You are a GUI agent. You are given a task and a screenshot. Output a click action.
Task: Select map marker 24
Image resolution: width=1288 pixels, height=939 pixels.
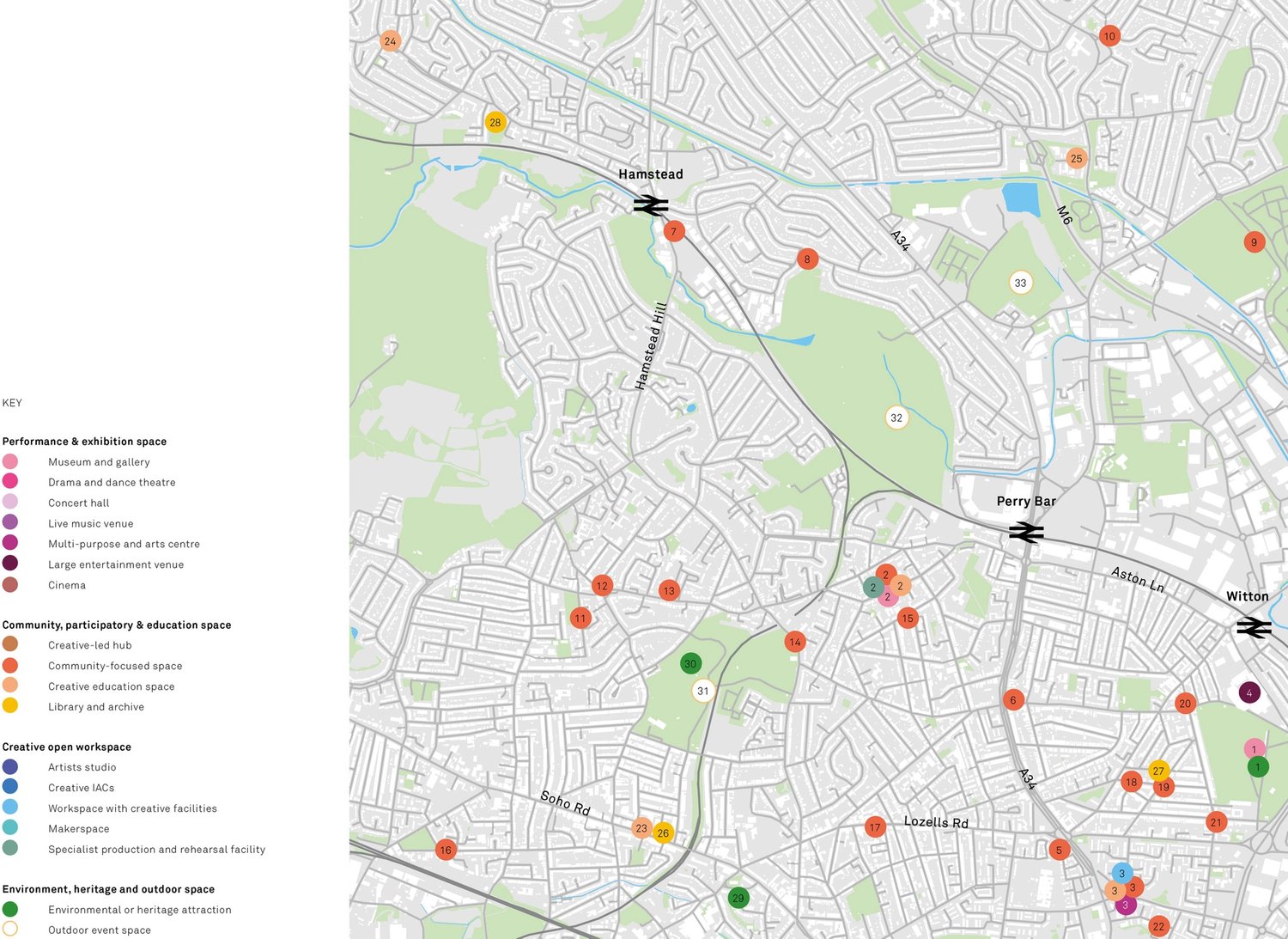[x=391, y=41]
